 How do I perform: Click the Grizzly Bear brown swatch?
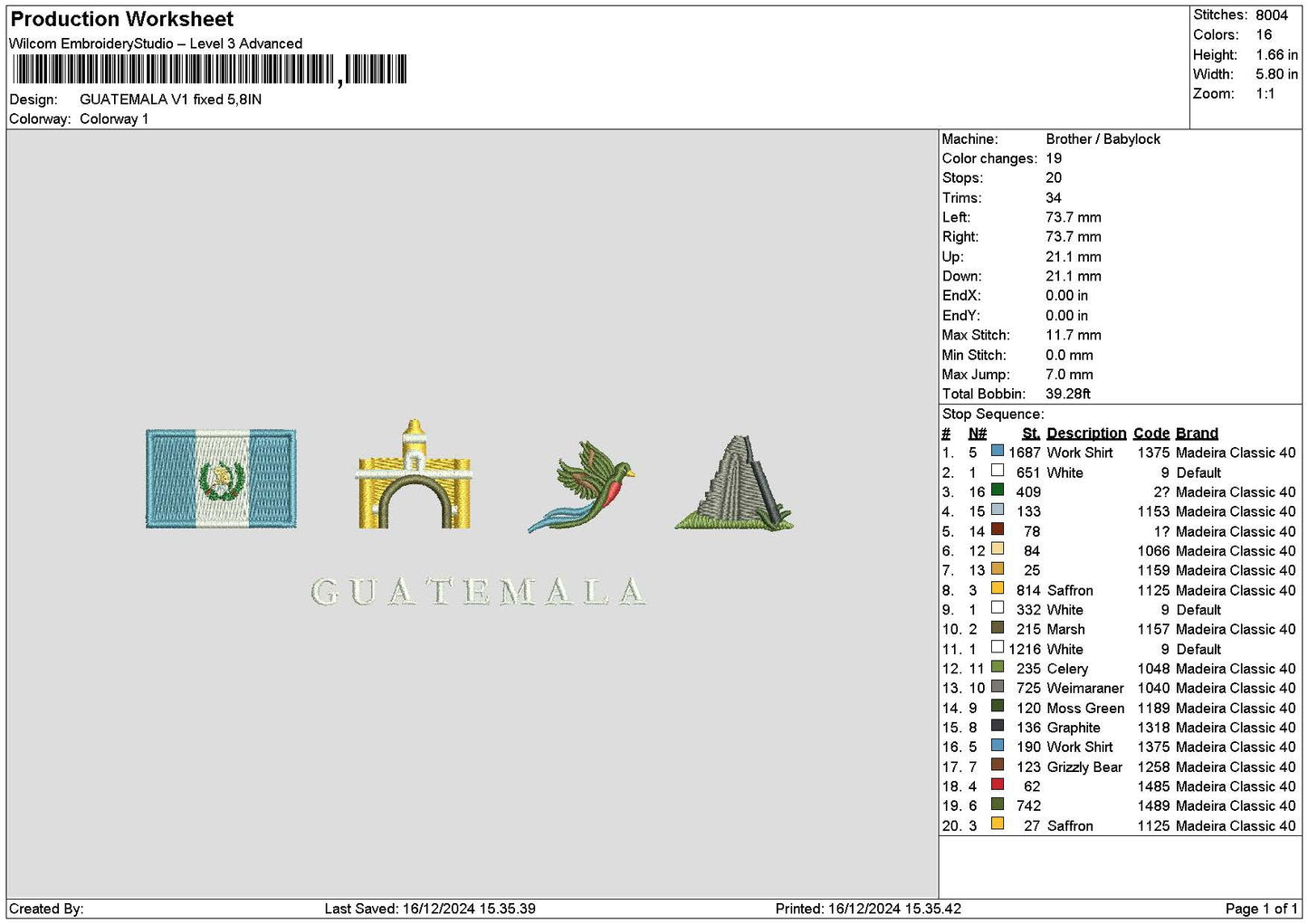(997, 765)
